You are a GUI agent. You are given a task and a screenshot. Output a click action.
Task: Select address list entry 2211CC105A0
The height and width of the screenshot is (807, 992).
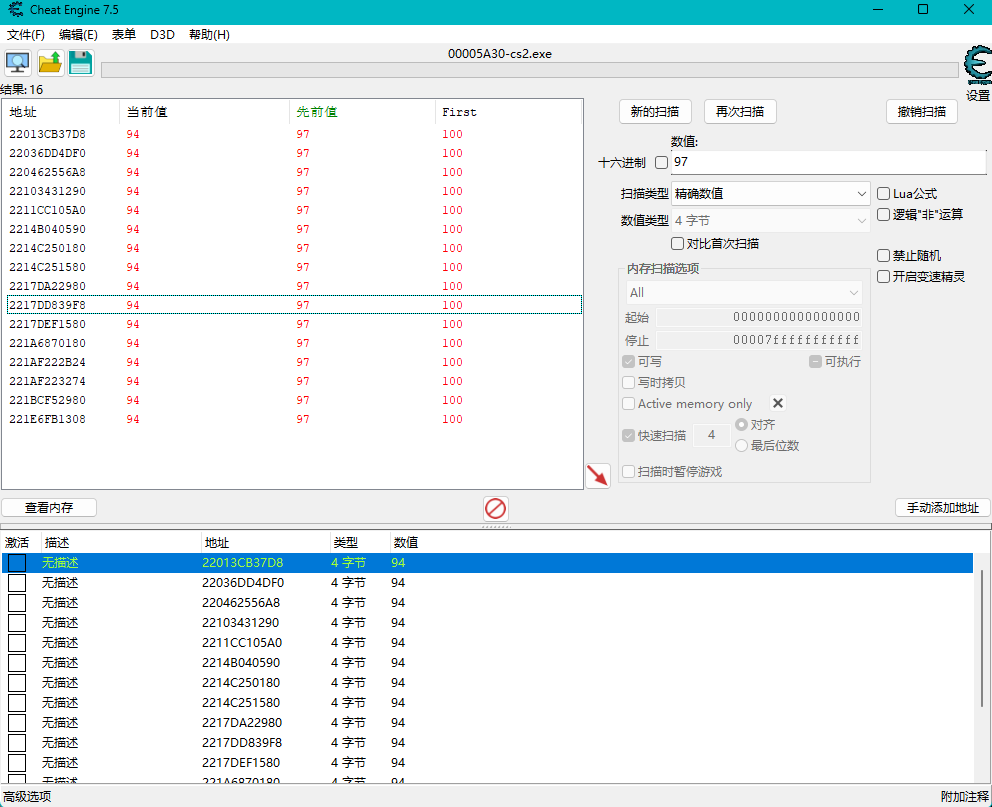487,643
